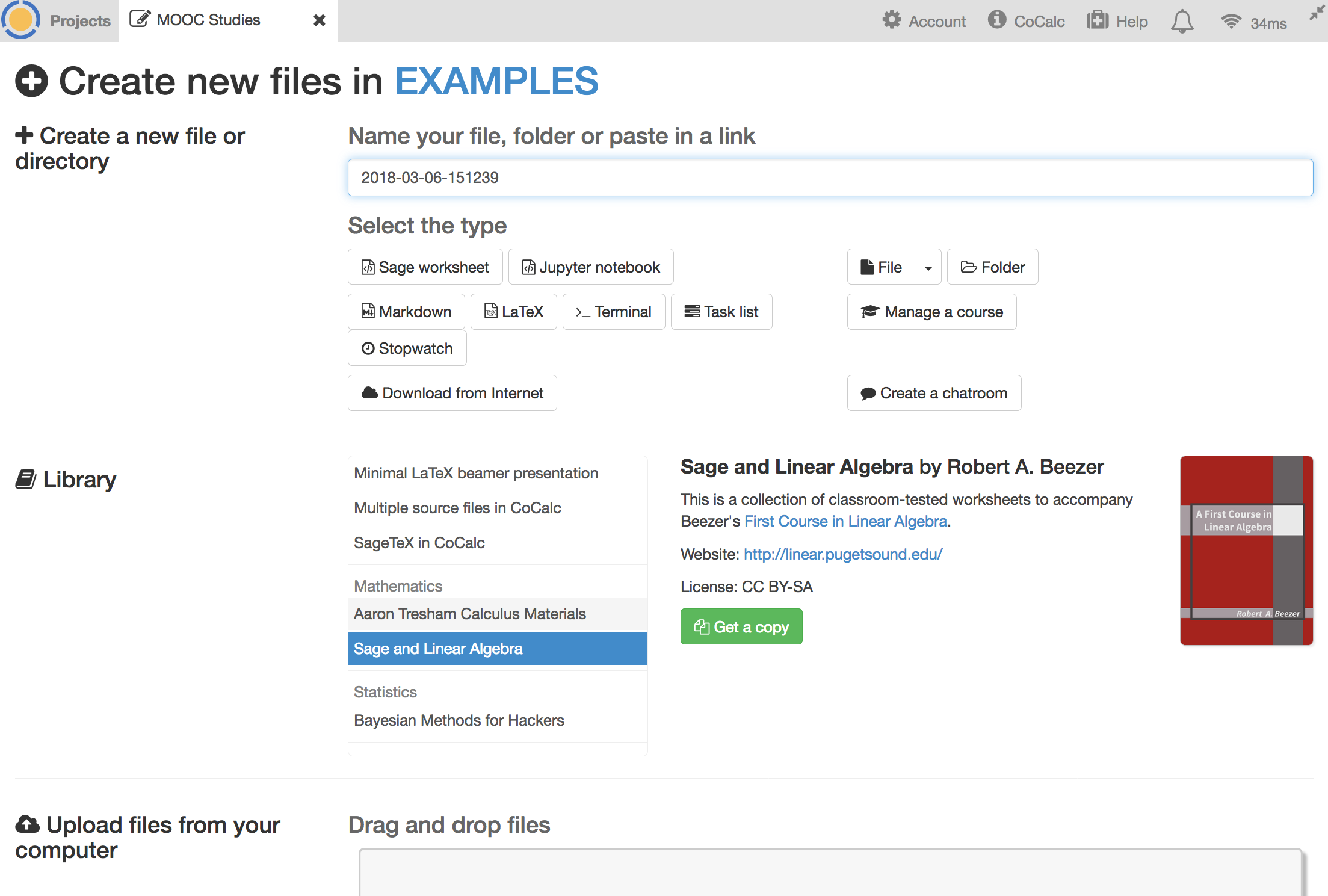Open the Projects tab
Image resolution: width=1328 pixels, height=896 pixels.
pyautogui.click(x=80, y=21)
